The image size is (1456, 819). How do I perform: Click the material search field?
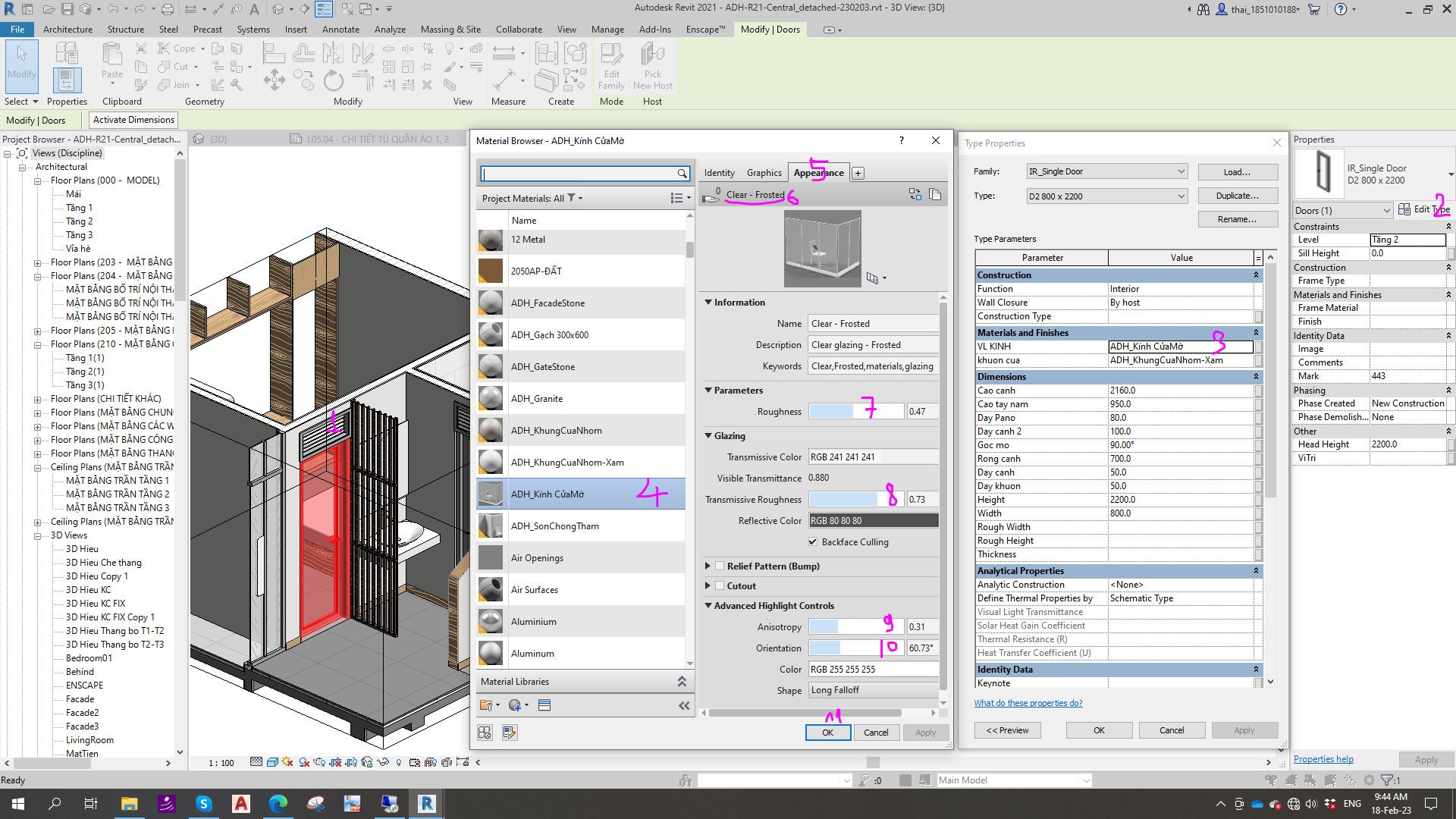tap(584, 173)
